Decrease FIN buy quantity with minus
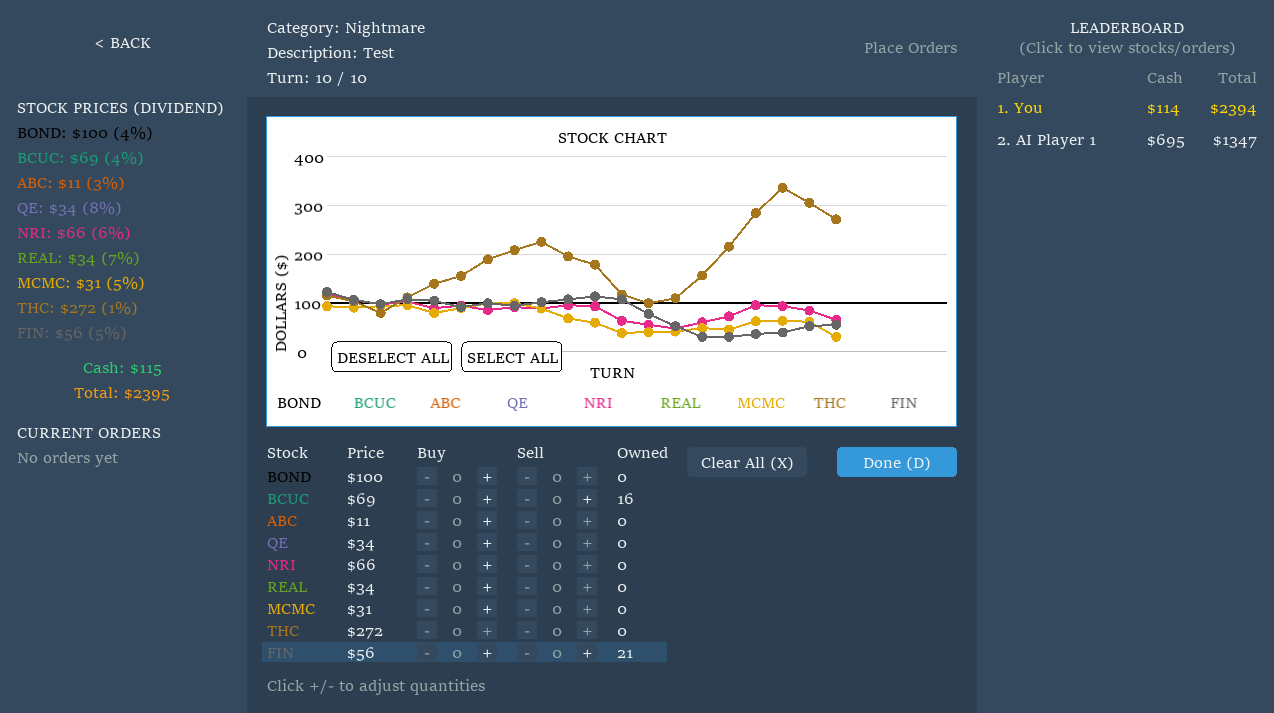The width and height of the screenshot is (1274, 713). click(427, 653)
